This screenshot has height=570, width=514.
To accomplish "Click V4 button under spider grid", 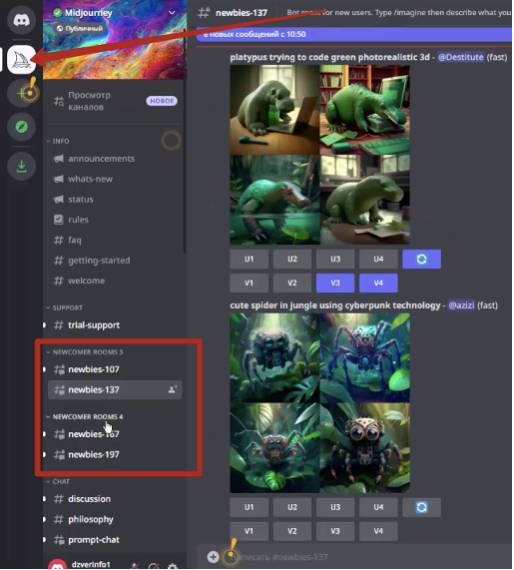I will click(378, 531).
